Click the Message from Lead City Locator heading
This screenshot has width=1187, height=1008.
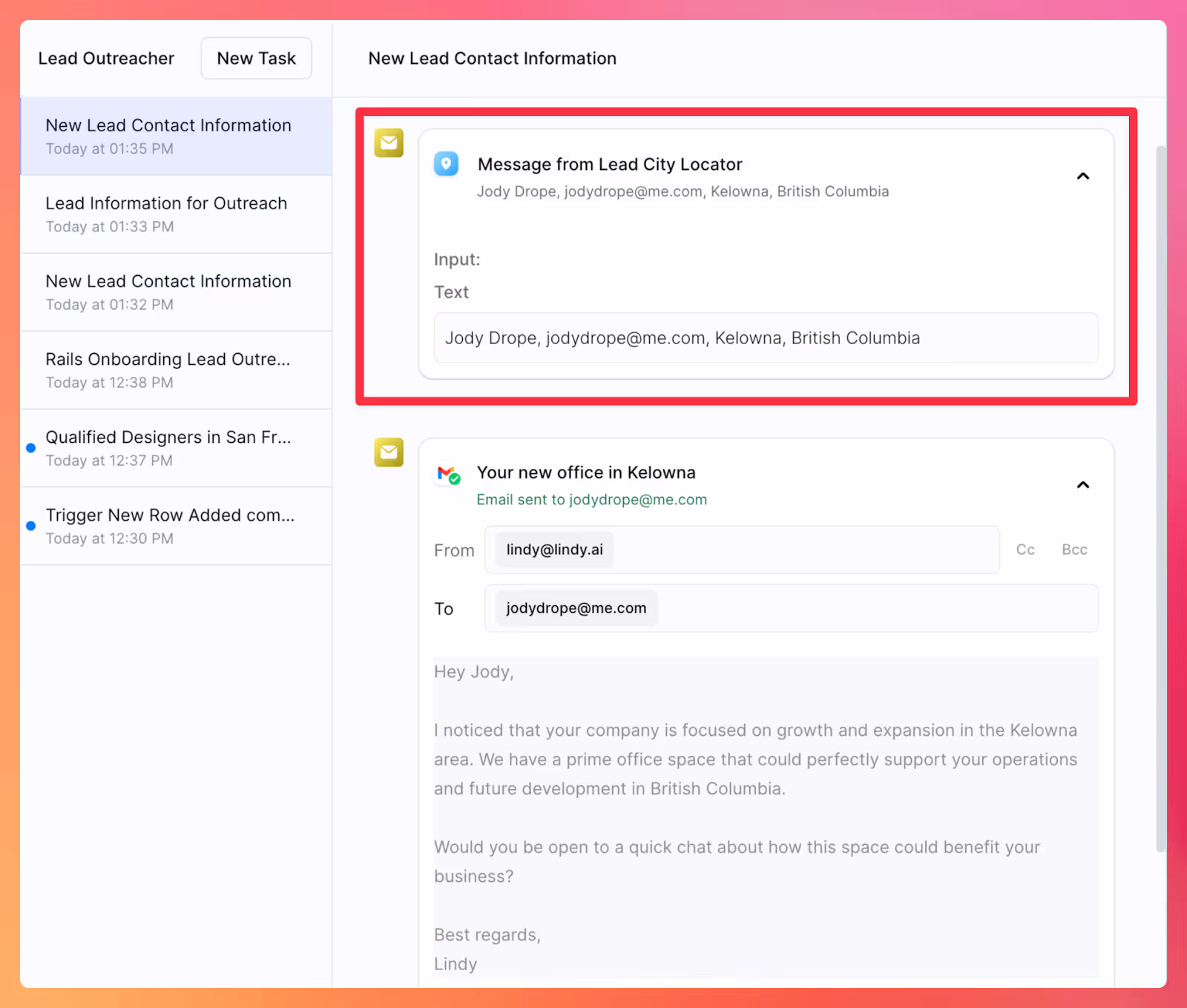(610, 164)
